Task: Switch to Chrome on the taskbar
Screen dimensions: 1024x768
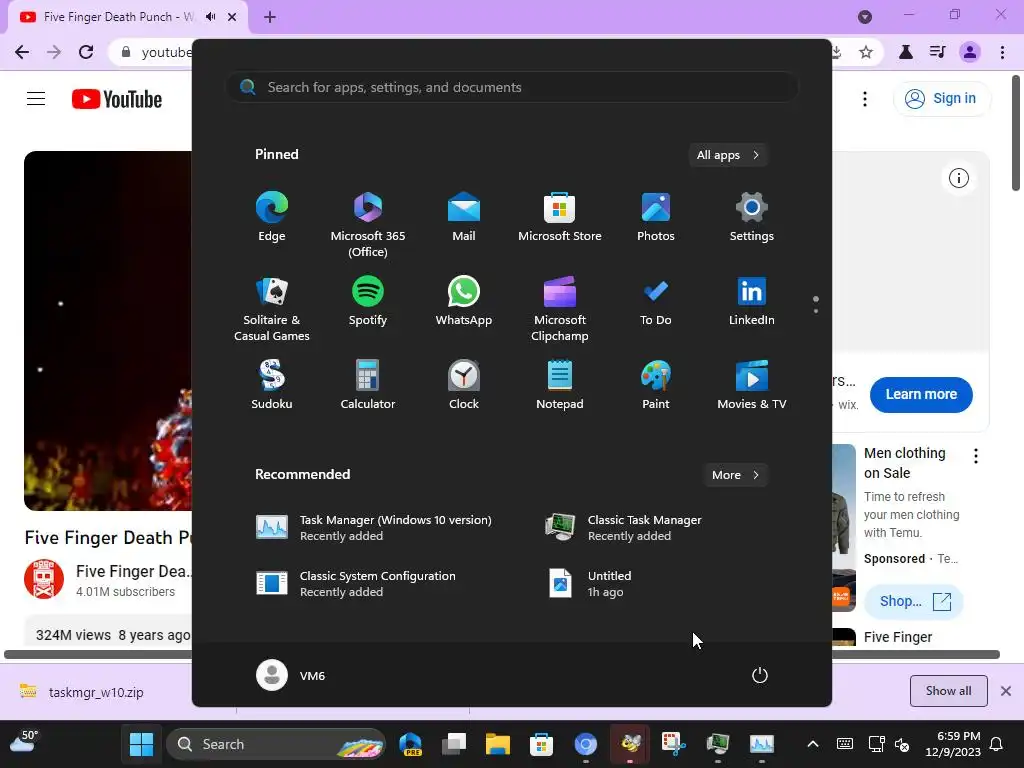Action: point(586,744)
